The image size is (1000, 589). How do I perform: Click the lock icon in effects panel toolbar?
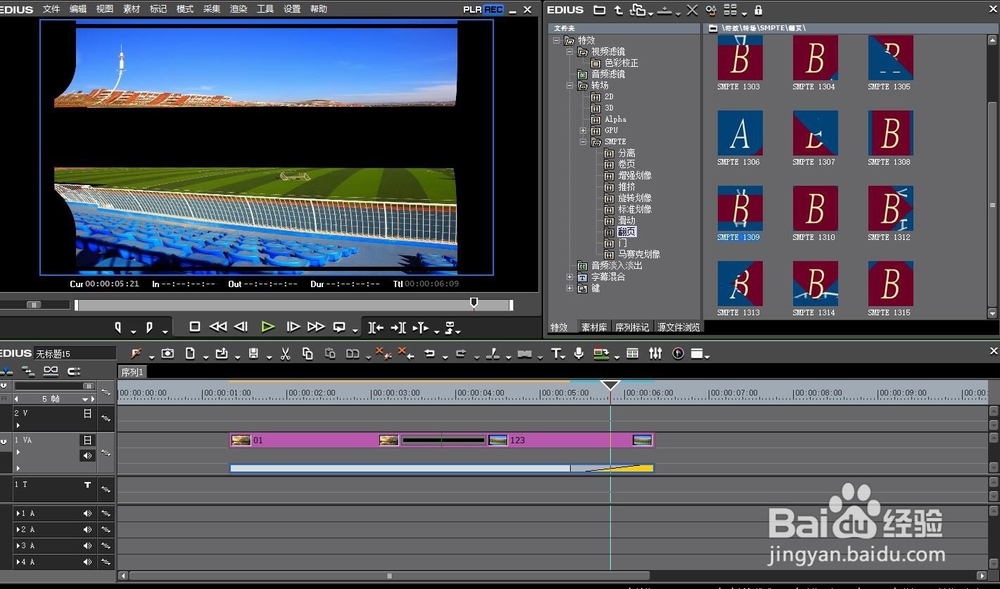(758, 10)
